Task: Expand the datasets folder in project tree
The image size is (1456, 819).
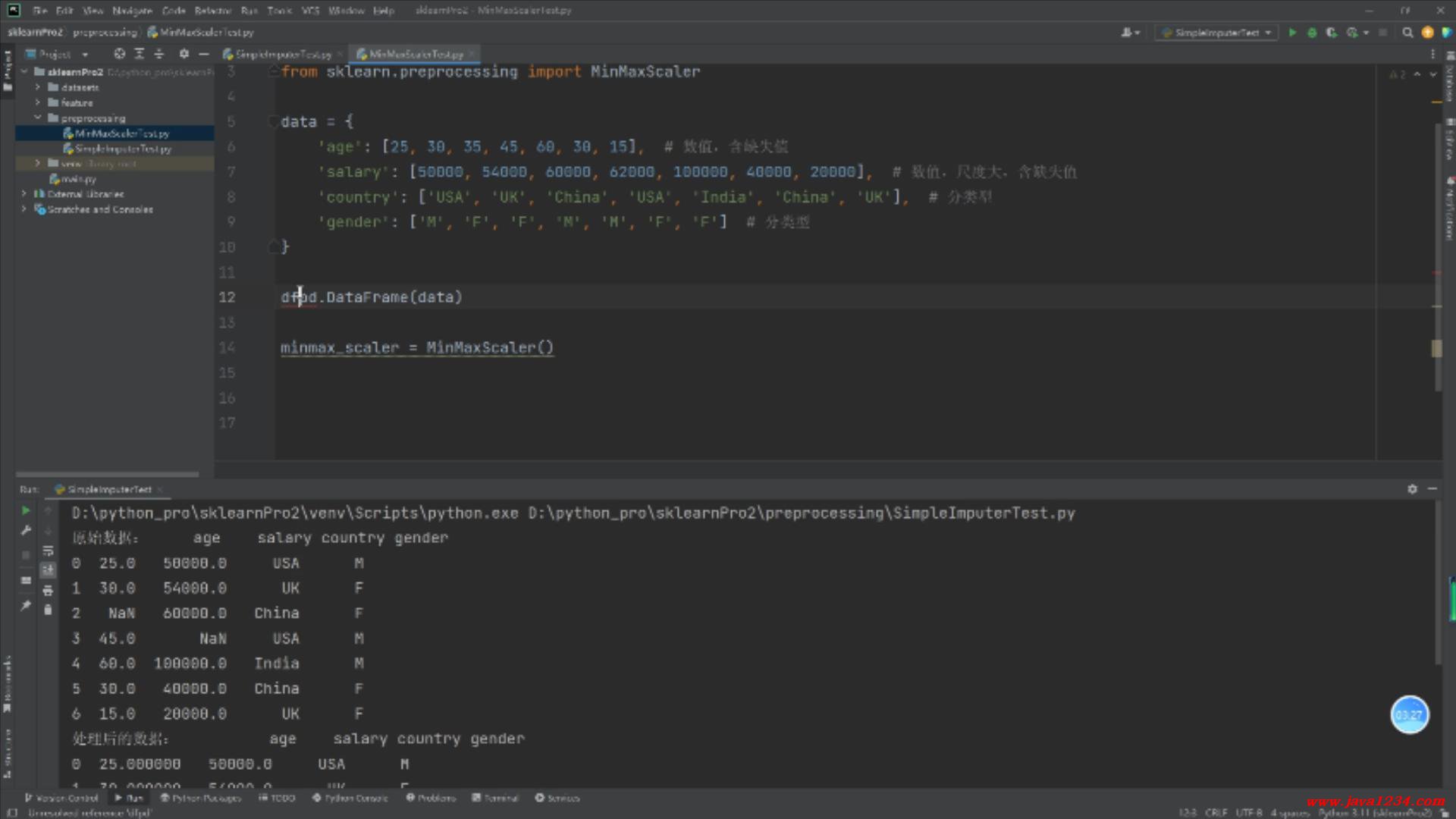Action: [x=37, y=87]
